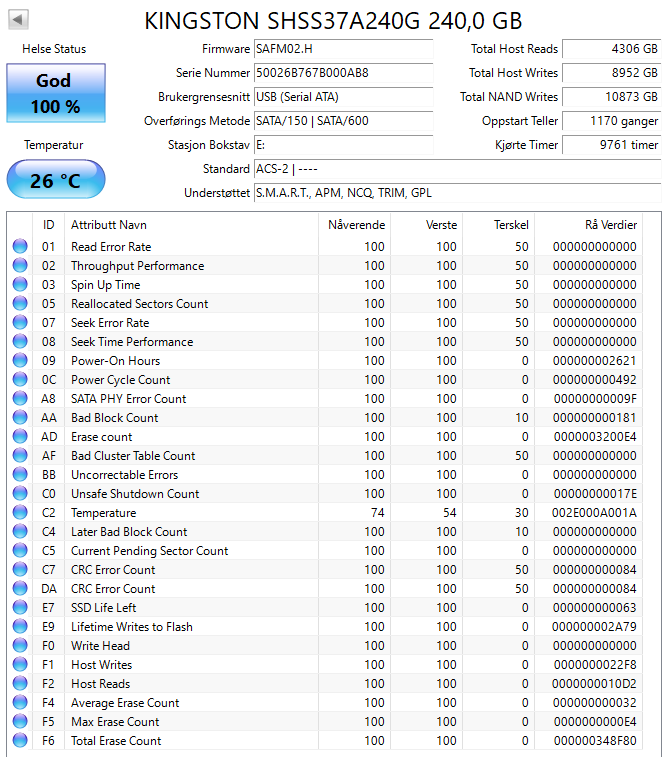Screen dimensions: 669x757
Task: Select the Unsafe Shutdown Count row
Action: pyautogui.click(x=324, y=493)
